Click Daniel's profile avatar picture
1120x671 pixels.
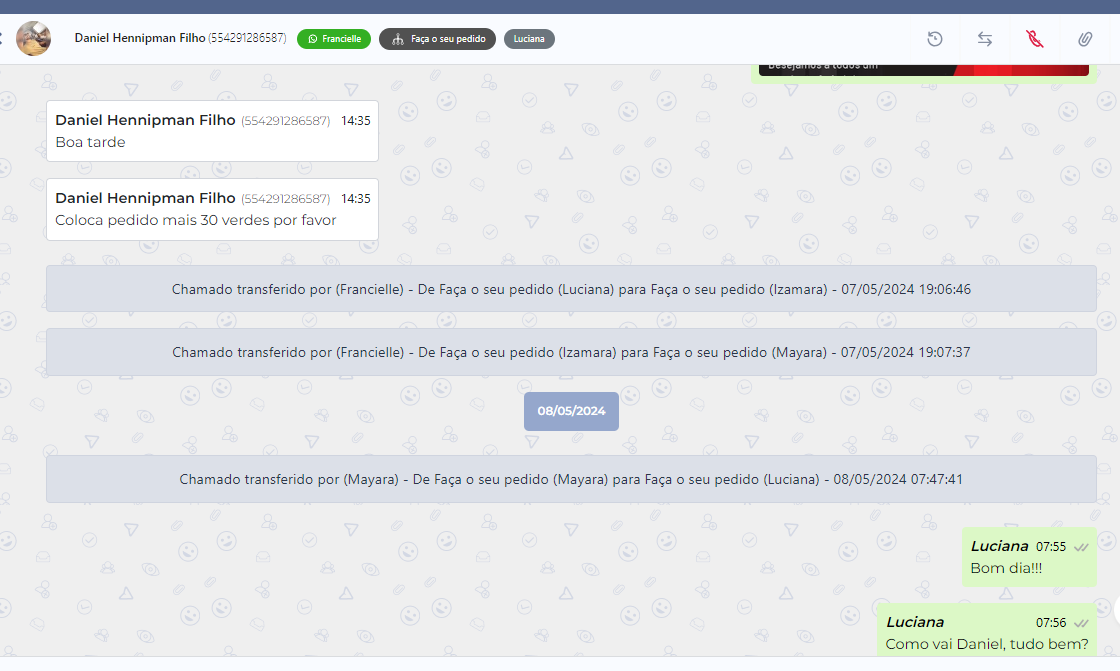[x=34, y=39]
